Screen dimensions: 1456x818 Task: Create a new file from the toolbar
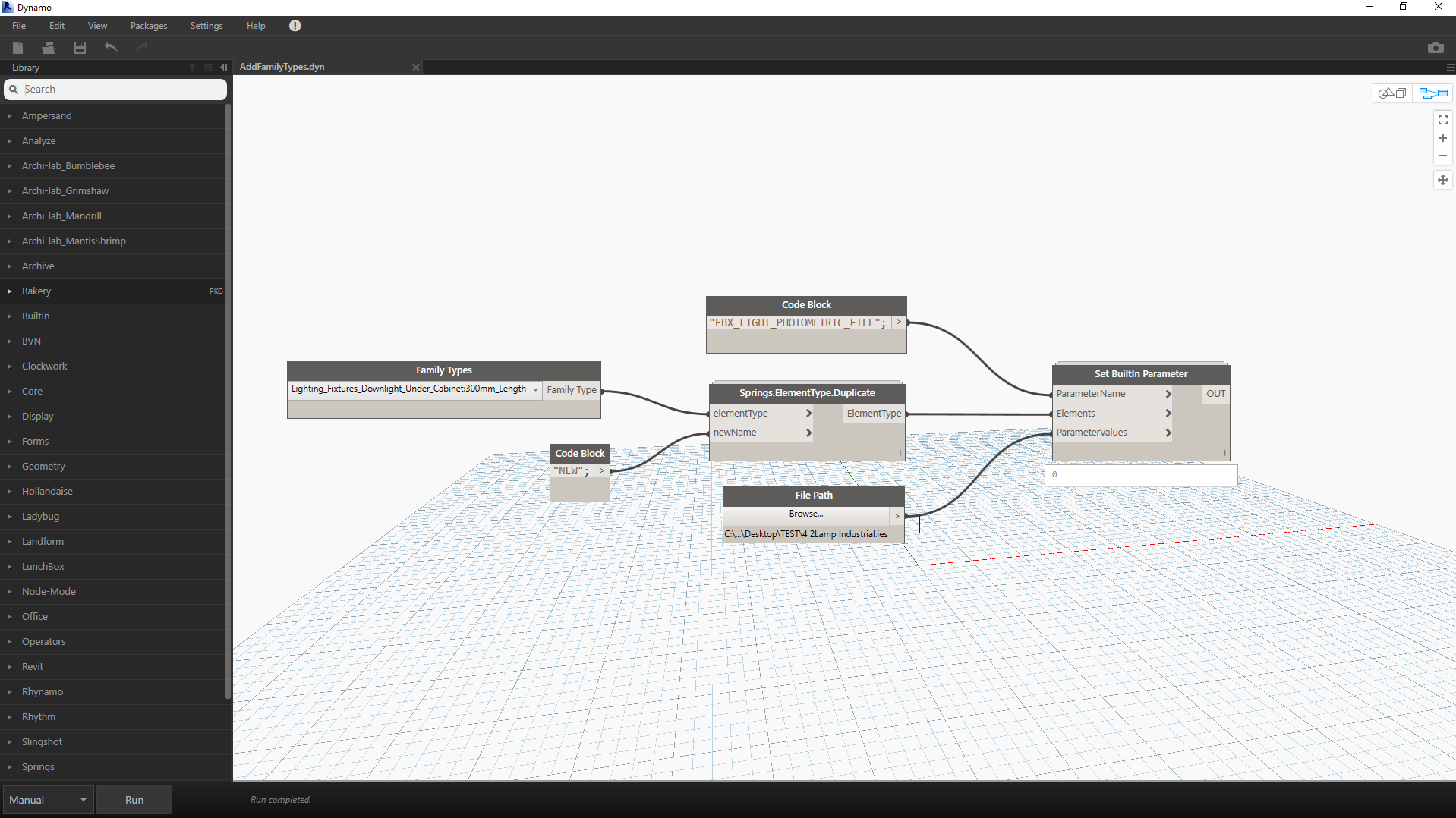pos(18,48)
